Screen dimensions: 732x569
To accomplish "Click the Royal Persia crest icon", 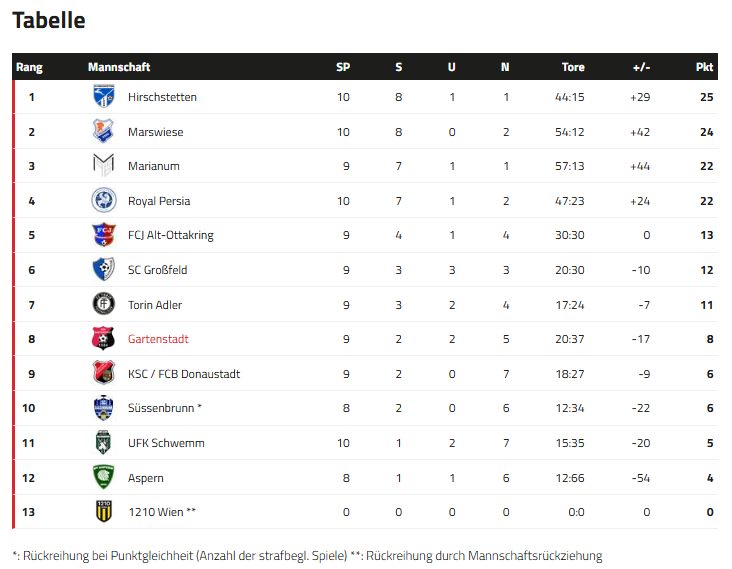I will coord(104,201).
